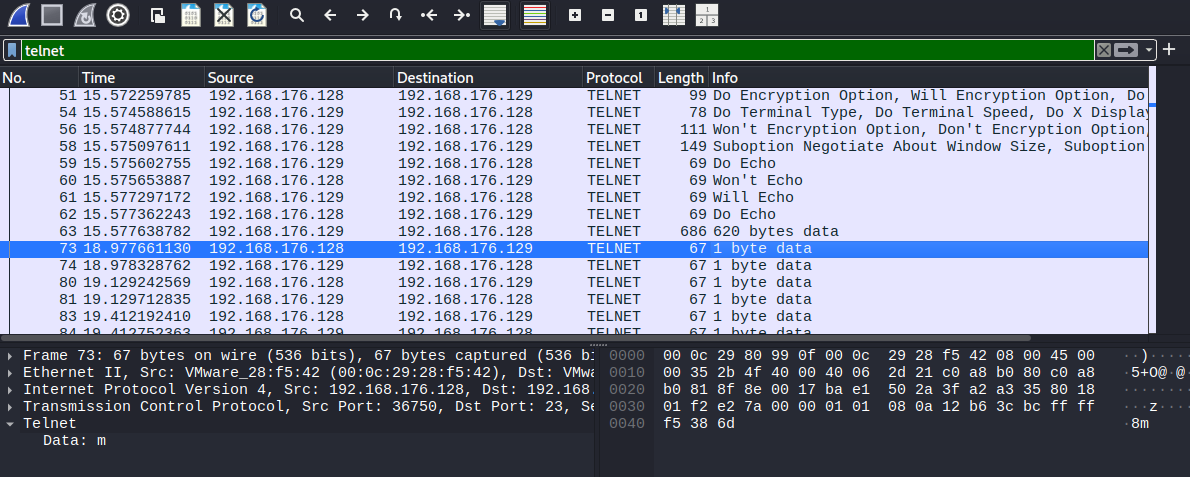The image size is (1190, 477).
Task: Zoom out the main window text
Action: [608, 15]
